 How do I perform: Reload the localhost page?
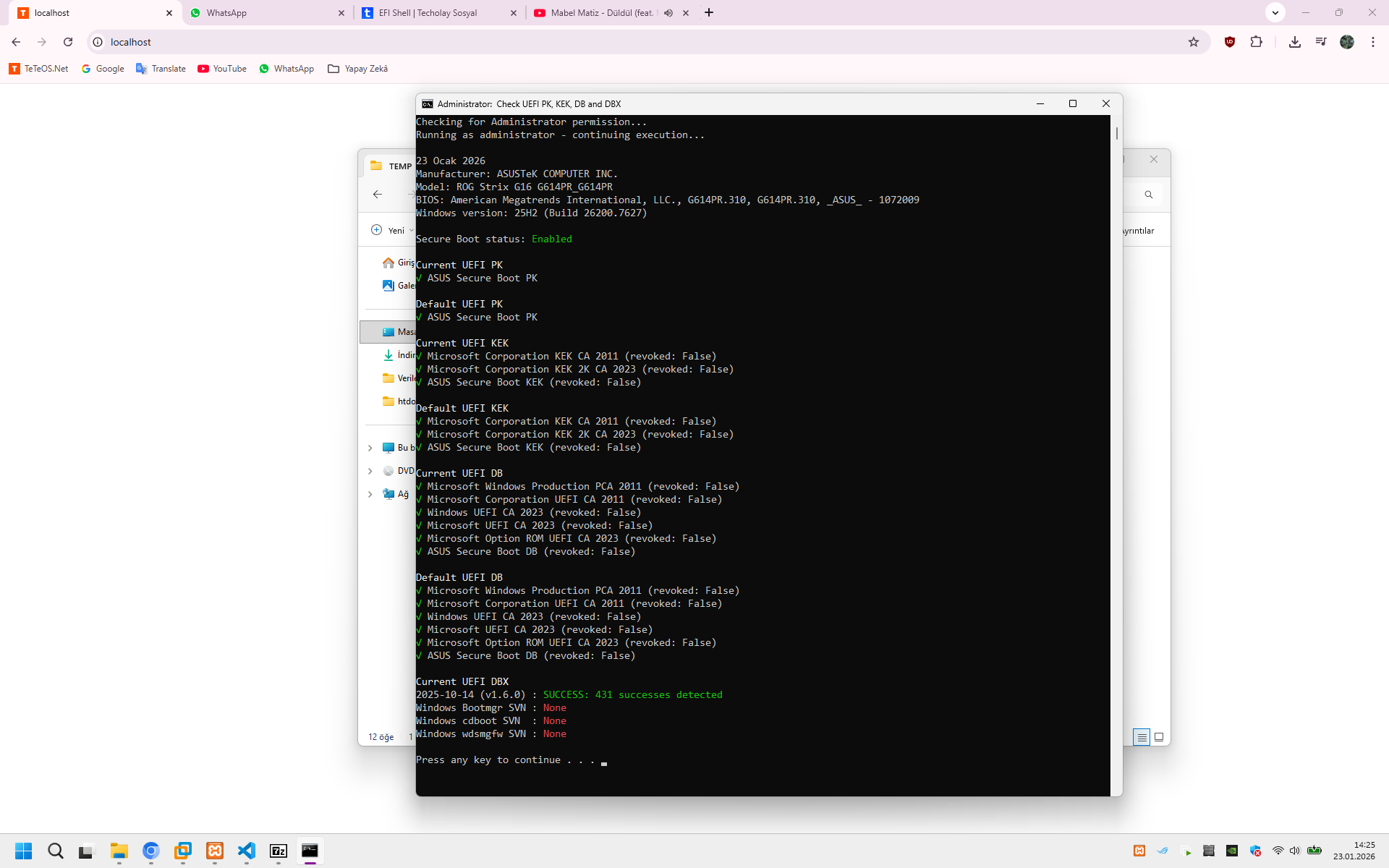coord(68,42)
